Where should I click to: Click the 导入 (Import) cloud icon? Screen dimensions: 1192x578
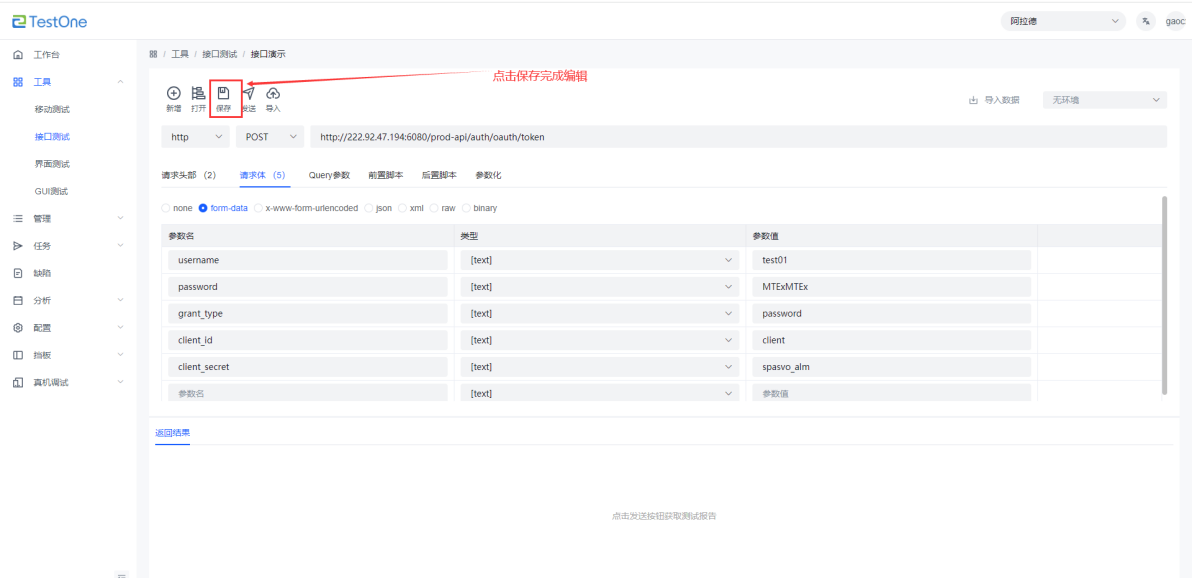[x=272, y=93]
